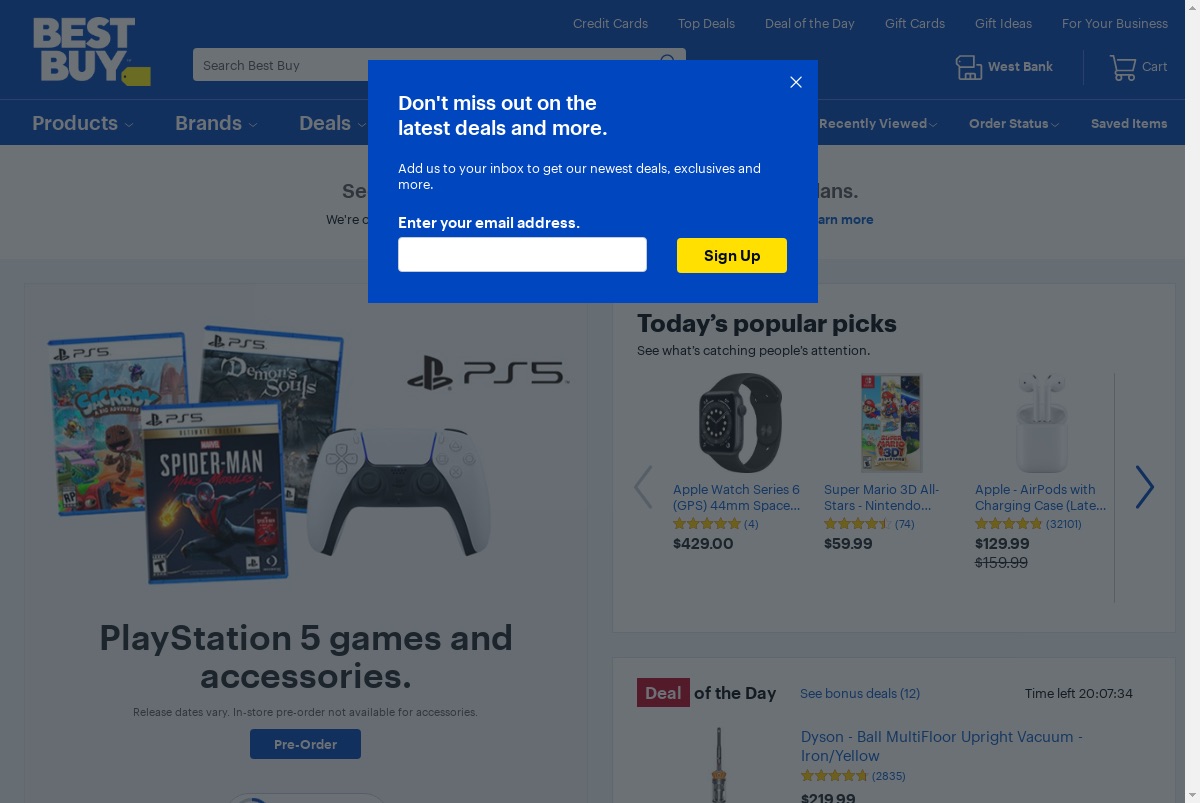
Task: Open See bonus deals (12) link
Action: tap(860, 693)
